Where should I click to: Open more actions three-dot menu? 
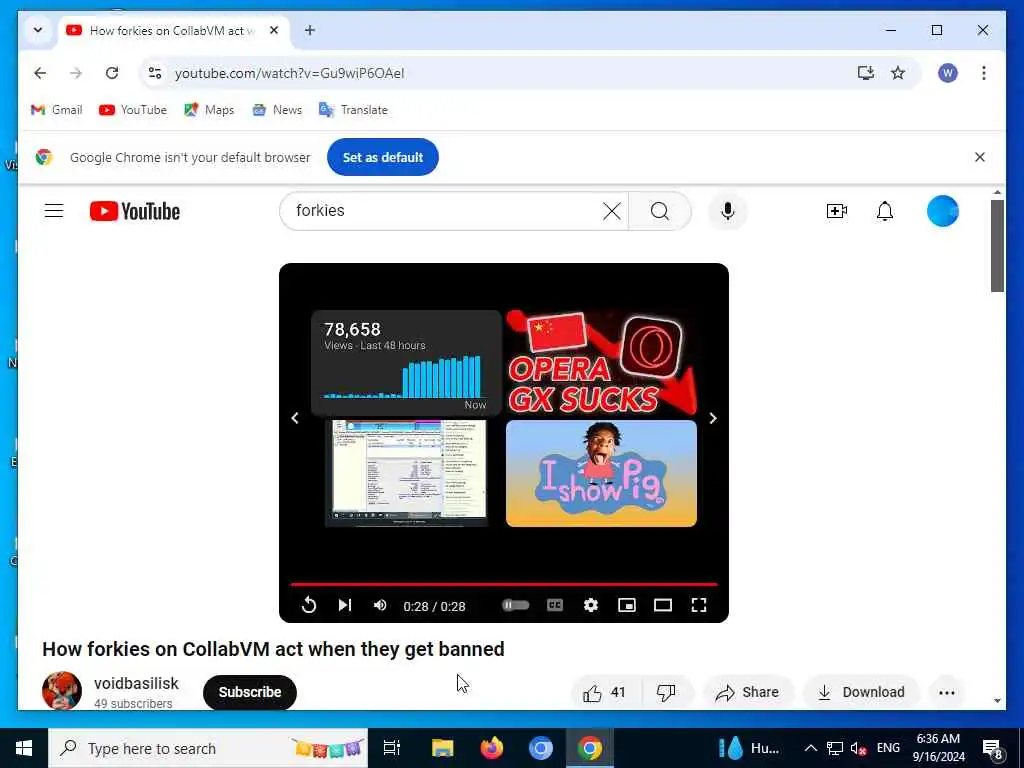click(x=947, y=692)
